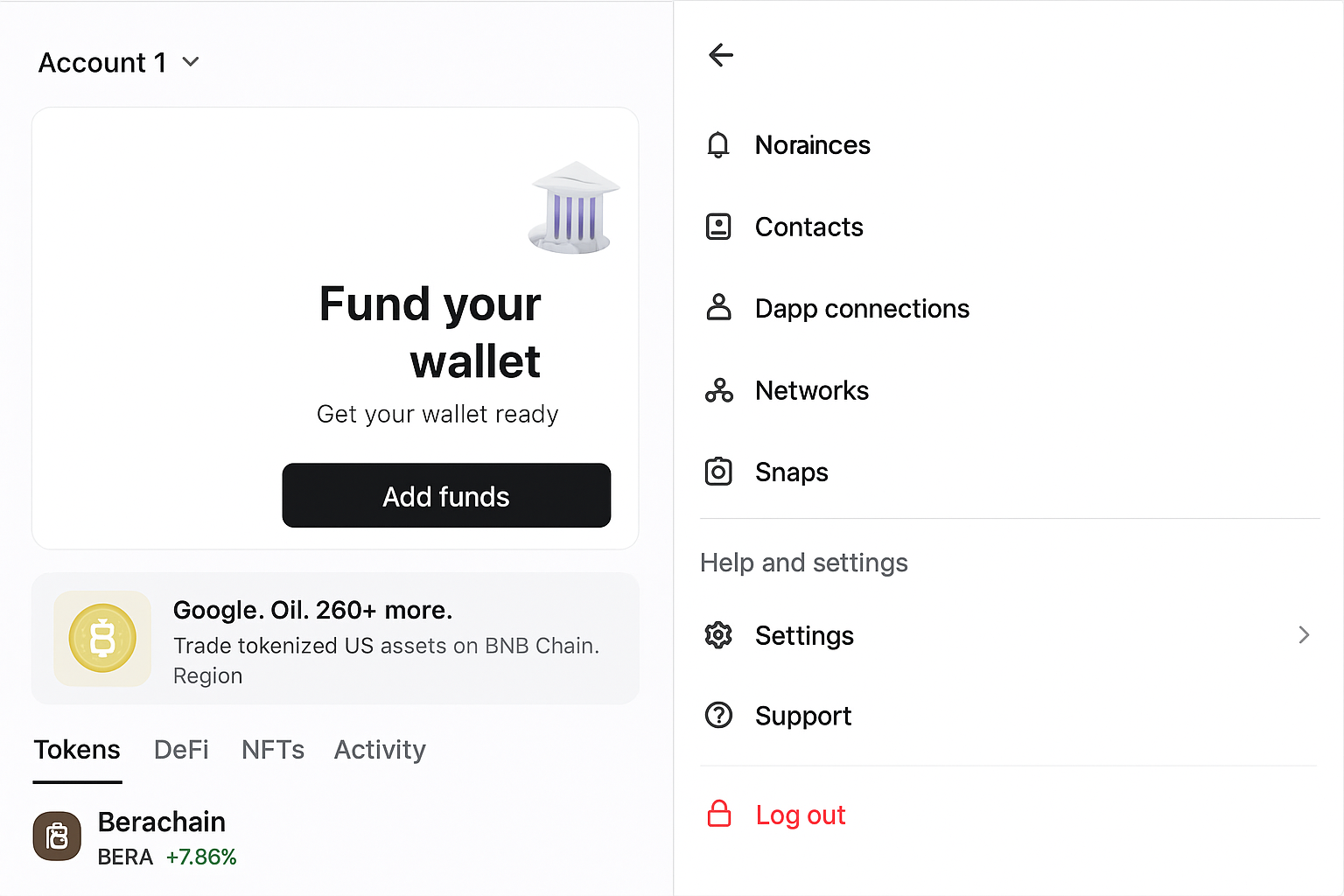This screenshot has width=1344, height=896.
Task: Switch to the Activity tab
Action: click(380, 750)
